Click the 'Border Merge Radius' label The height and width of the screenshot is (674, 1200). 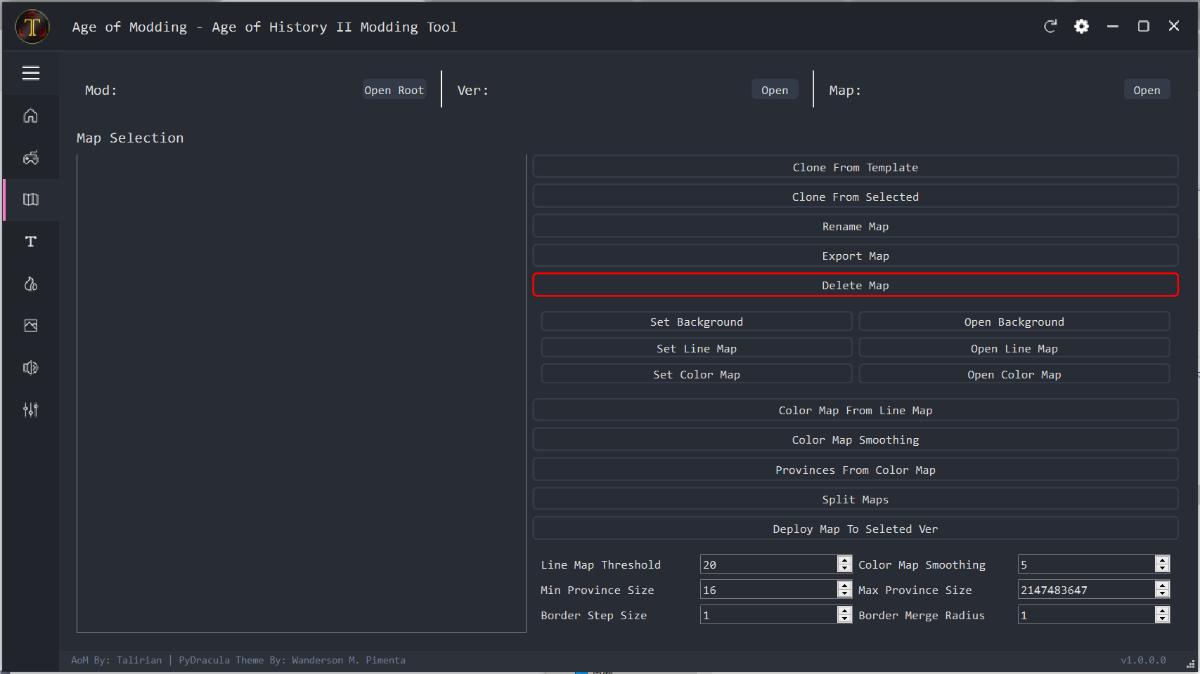coord(922,615)
